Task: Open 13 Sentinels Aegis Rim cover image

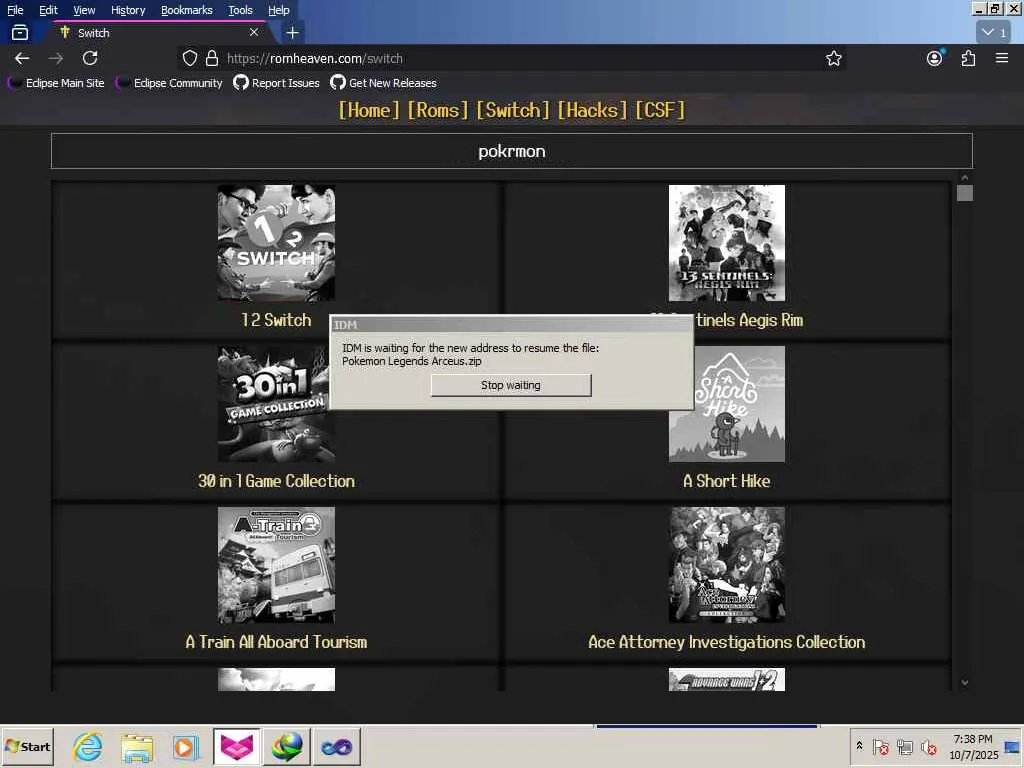Action: coord(727,242)
